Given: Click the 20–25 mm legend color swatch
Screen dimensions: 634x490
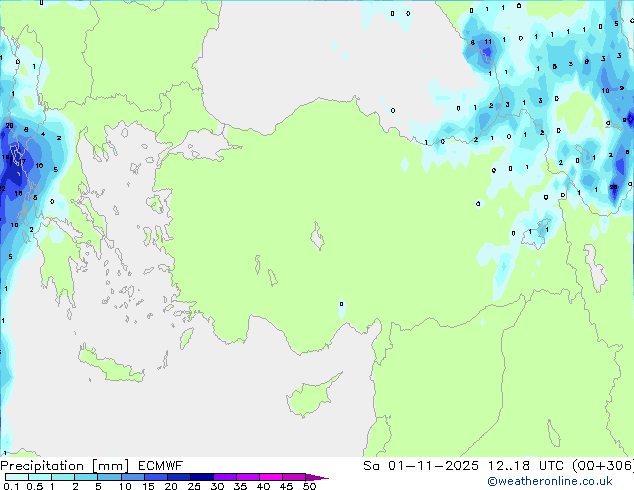Looking at the screenshot, I should pos(178,477).
